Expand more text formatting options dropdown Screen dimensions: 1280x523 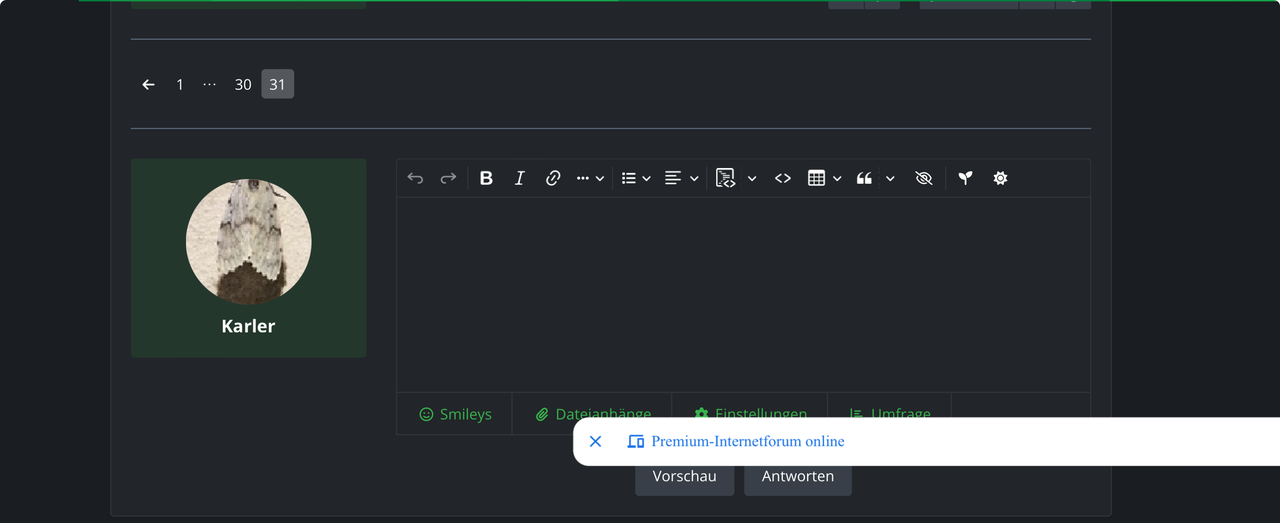point(590,178)
